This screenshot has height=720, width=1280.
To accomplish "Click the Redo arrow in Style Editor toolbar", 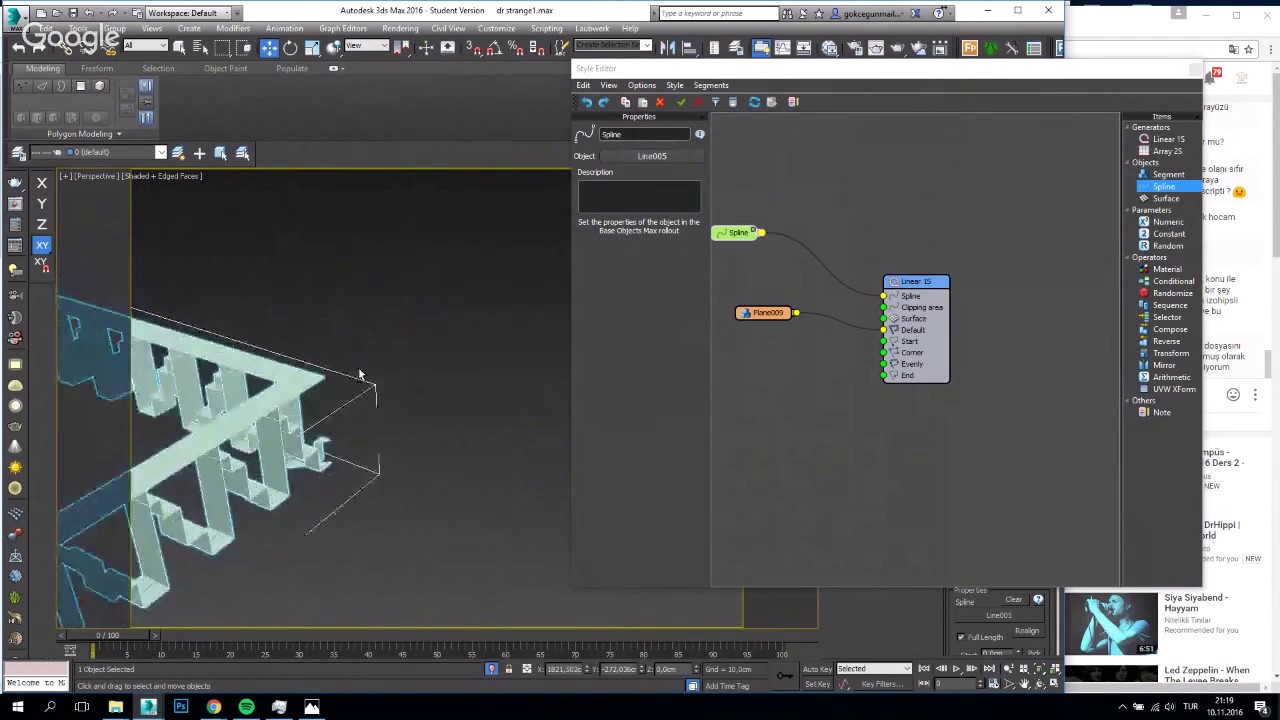I will click(x=603, y=102).
